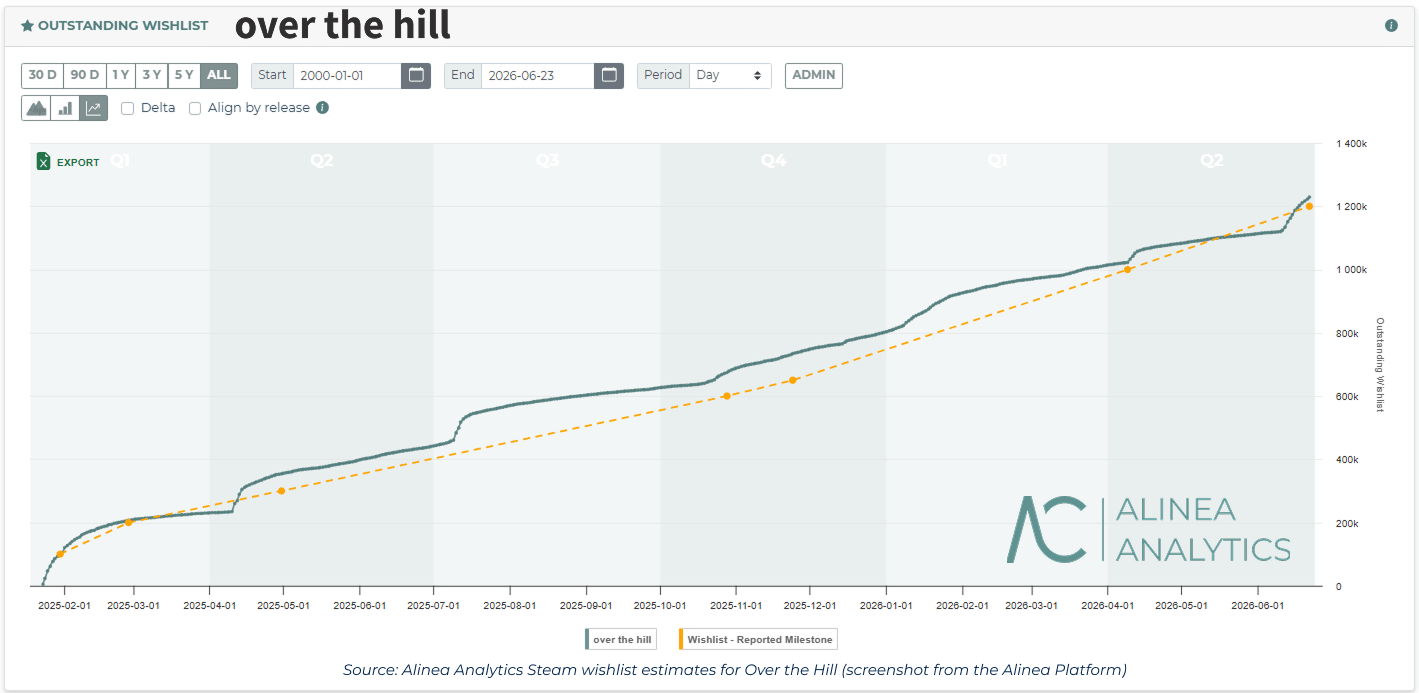Open the Start date calendar picker
Image resolution: width=1419 pixels, height=693 pixels.
coord(416,75)
